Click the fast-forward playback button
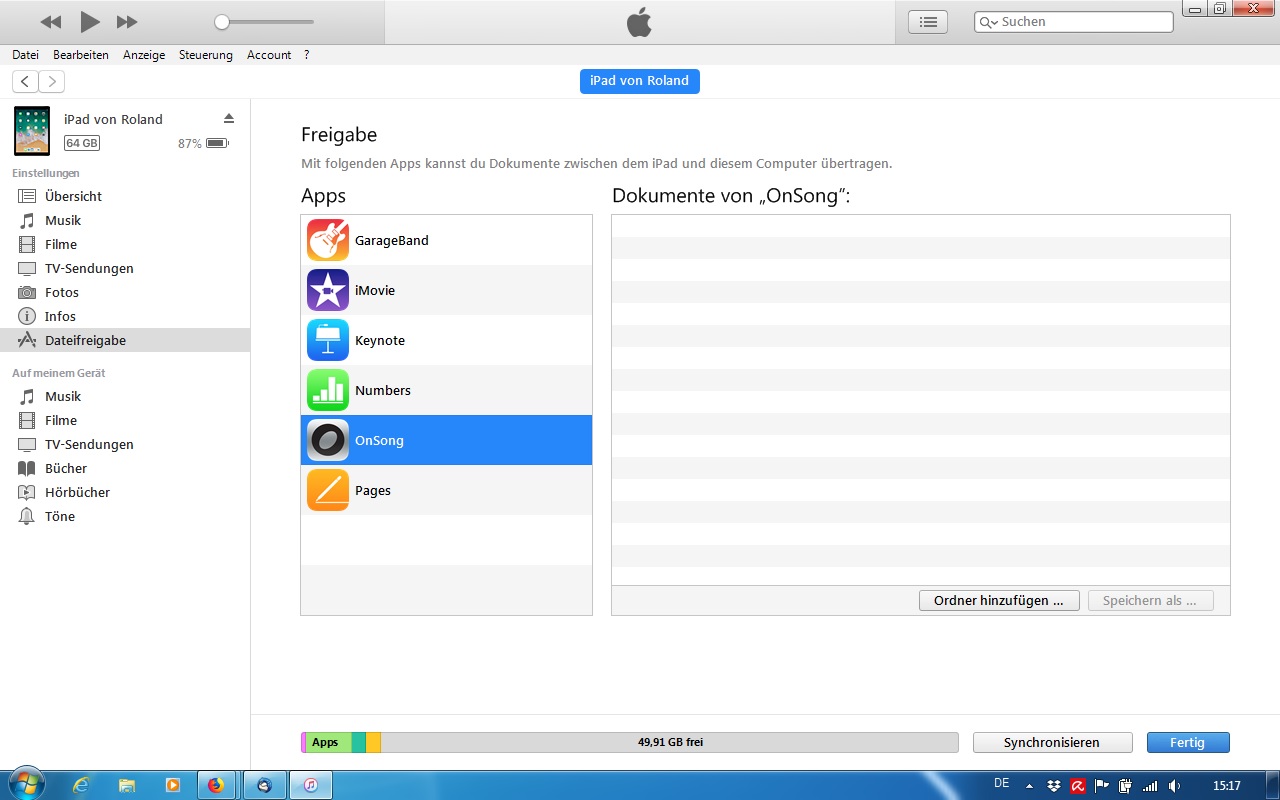The height and width of the screenshot is (800, 1280). 127,22
